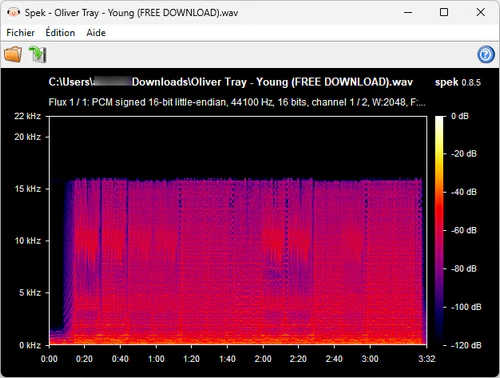
Task: Click the 1:00 time axis label
Action: coord(156,359)
